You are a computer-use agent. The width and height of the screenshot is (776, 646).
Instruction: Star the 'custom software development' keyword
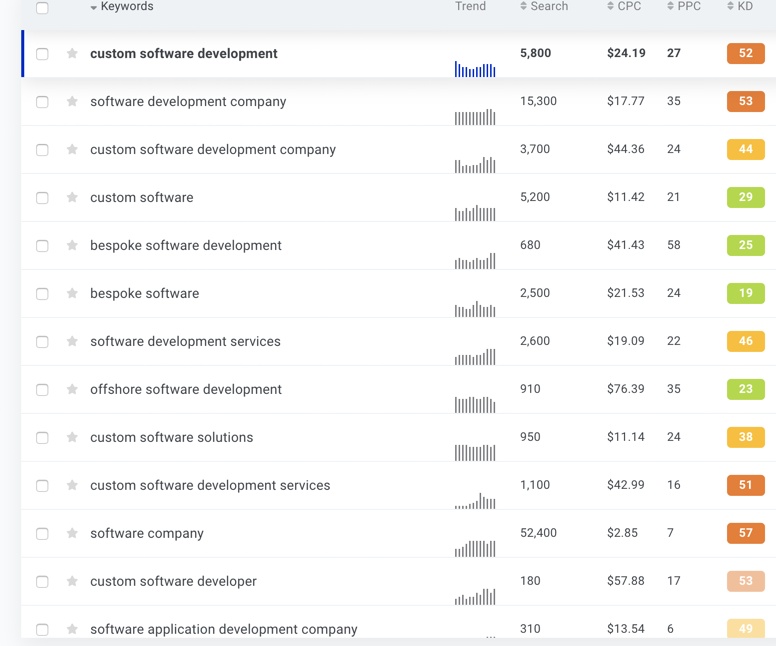point(72,54)
